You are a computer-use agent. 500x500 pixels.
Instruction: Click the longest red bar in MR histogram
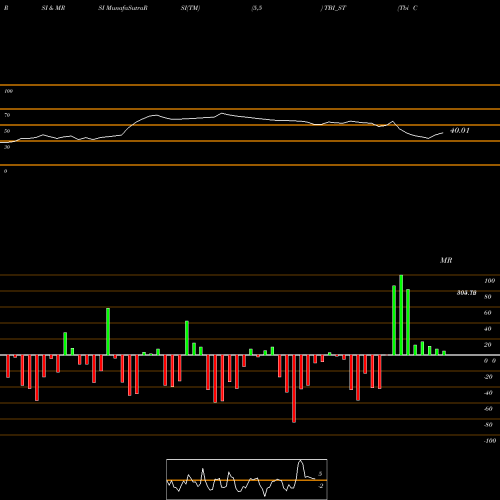tap(294, 389)
